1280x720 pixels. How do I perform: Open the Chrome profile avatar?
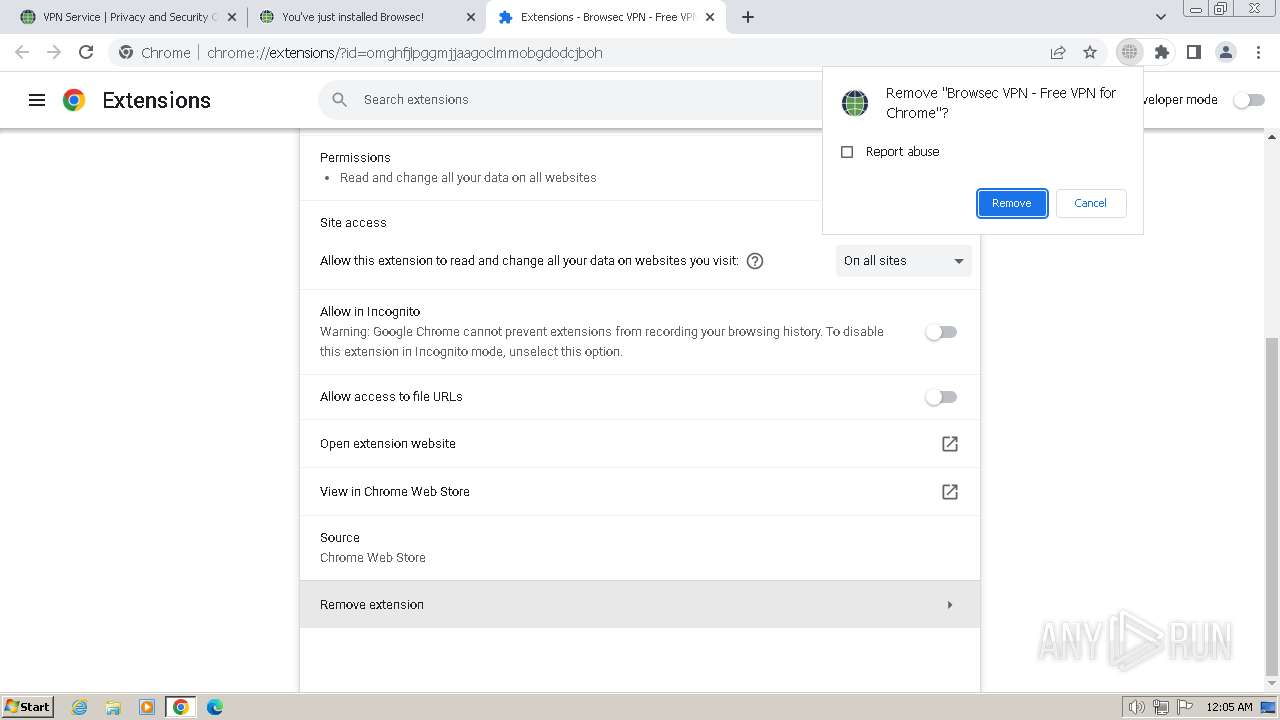(x=1225, y=52)
